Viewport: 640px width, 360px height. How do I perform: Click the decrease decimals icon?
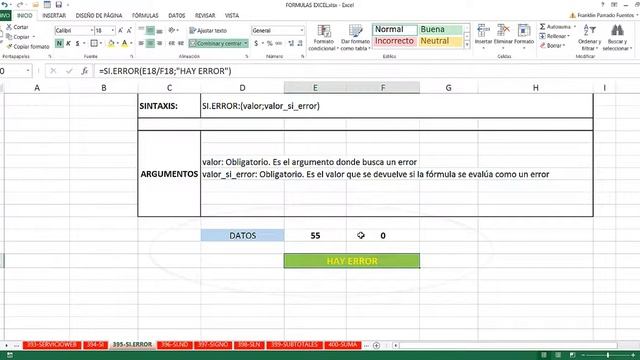coord(300,43)
